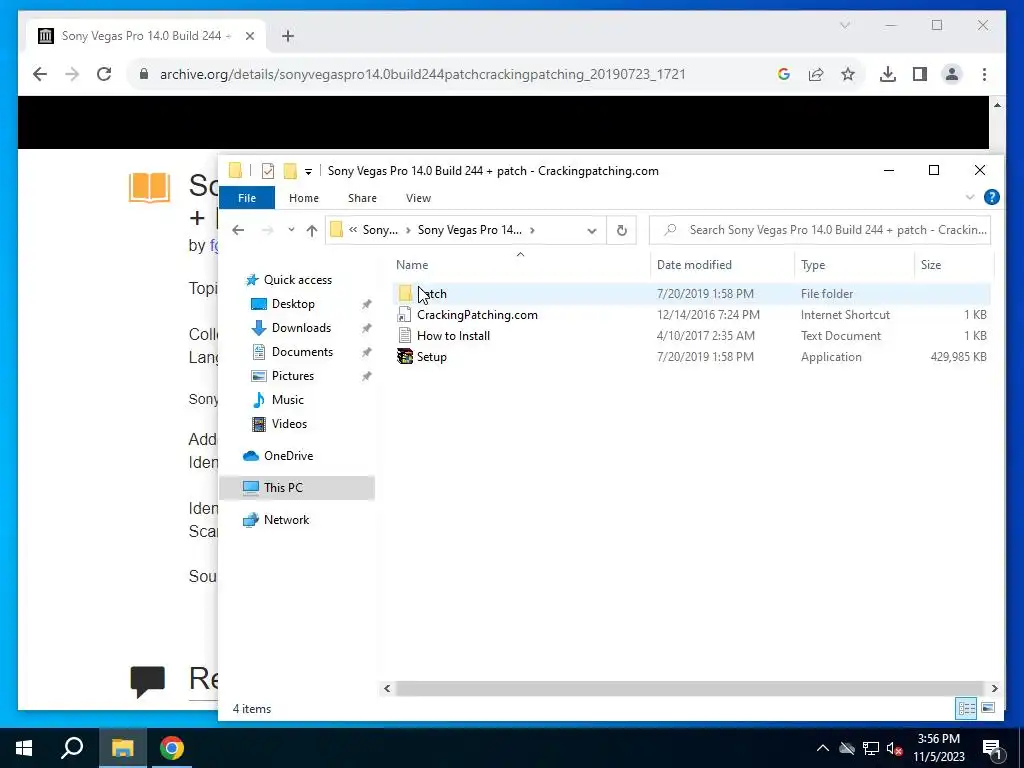This screenshot has width=1024, height=768.
Task: Switch to details view layout
Action: tap(967, 708)
